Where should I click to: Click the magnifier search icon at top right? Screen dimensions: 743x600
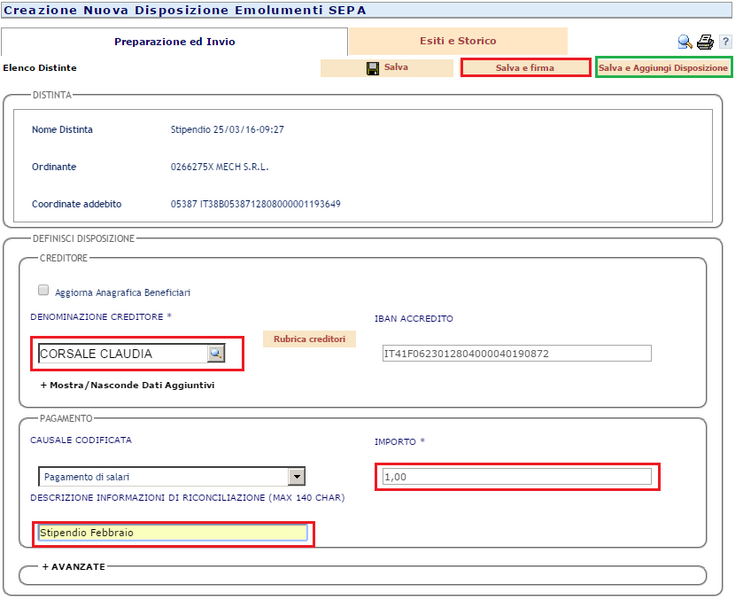[x=684, y=42]
